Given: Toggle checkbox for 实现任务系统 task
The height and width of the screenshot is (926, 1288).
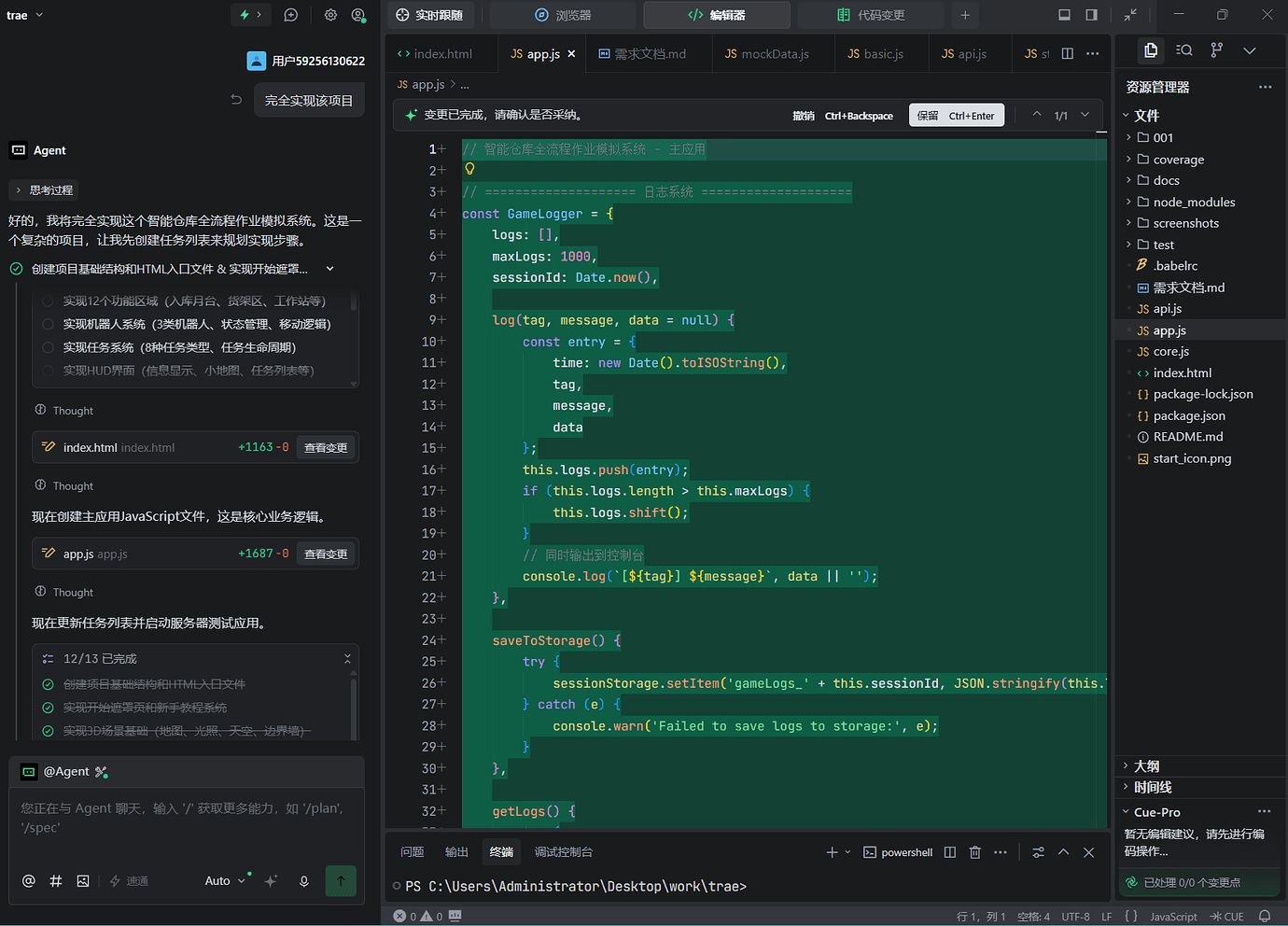Looking at the screenshot, I should 48,347.
